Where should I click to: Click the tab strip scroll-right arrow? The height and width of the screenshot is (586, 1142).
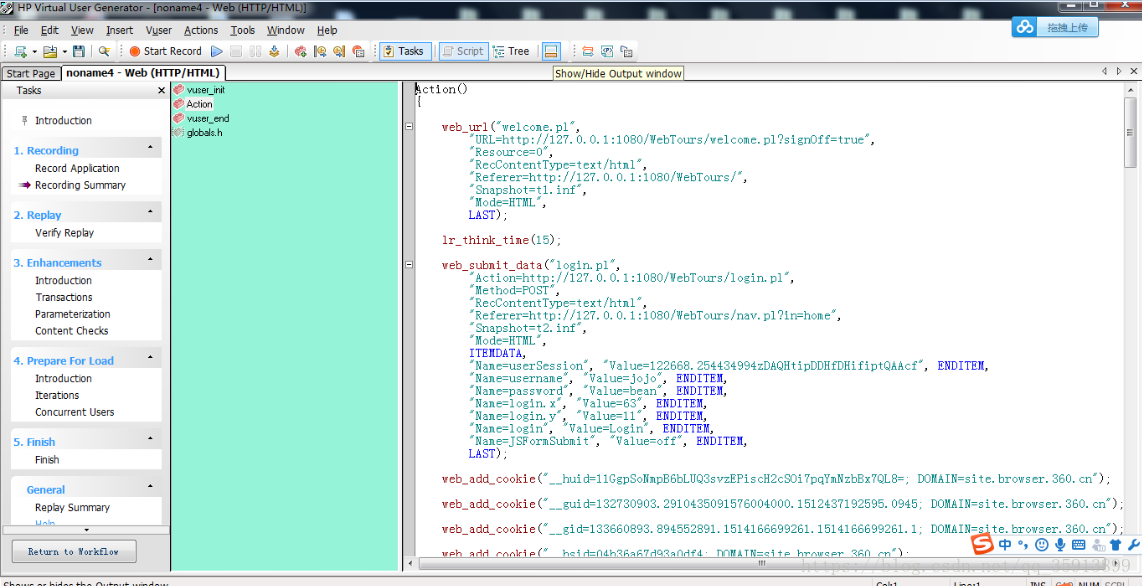[1119, 71]
